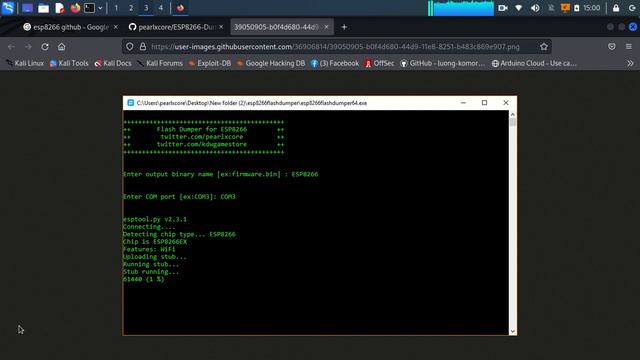Close the '39050905-b0f4d680' image tab

pyautogui.click(x=326, y=27)
